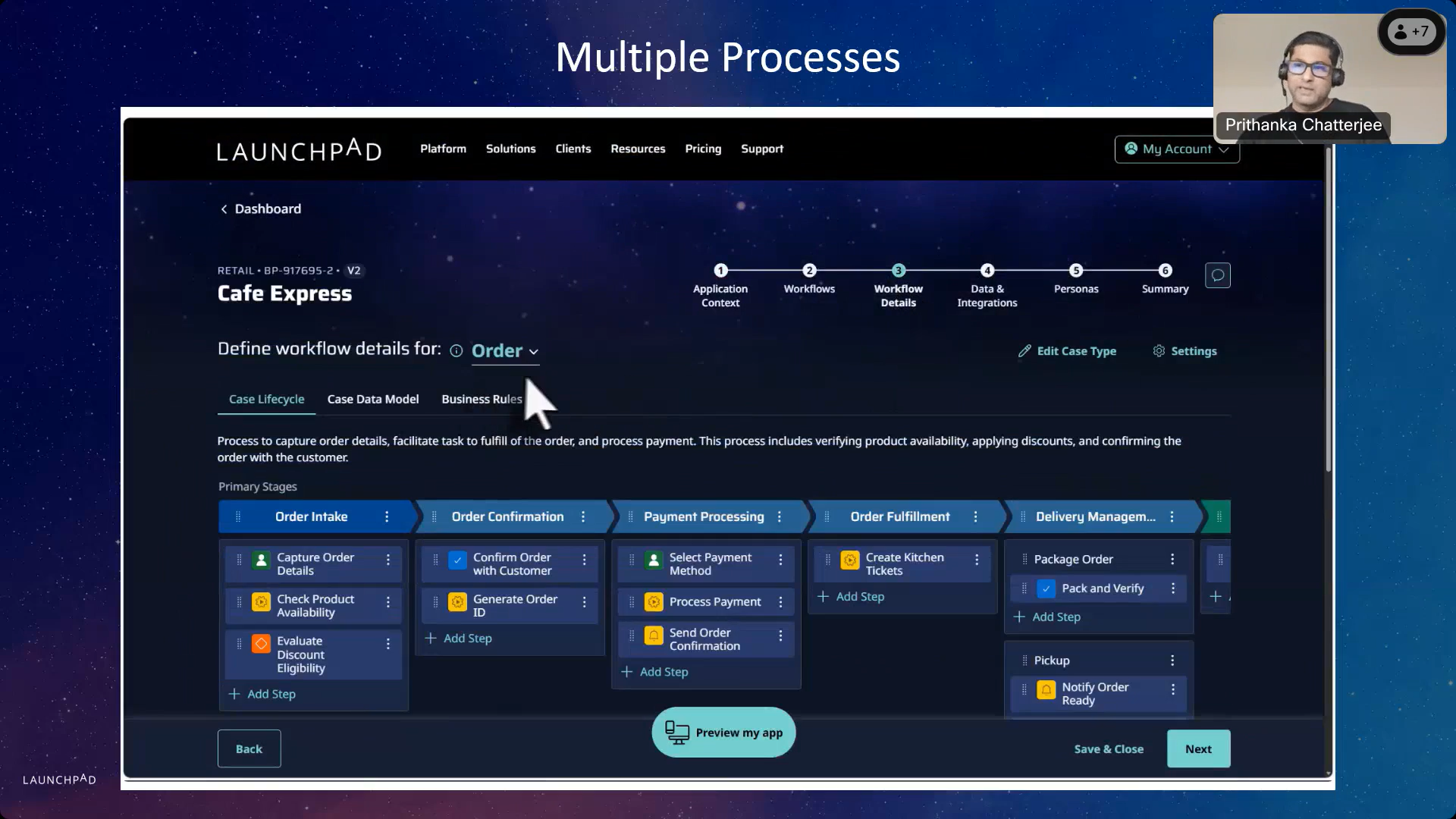Click the generate icon on Generate Order ID
Screen dimensions: 1456x819
[x=457, y=602]
